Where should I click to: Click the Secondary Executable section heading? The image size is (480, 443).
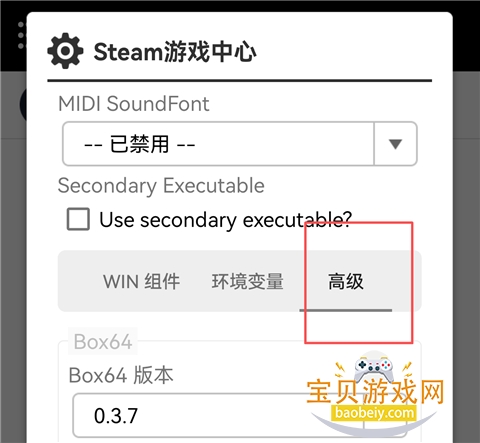pos(161,186)
